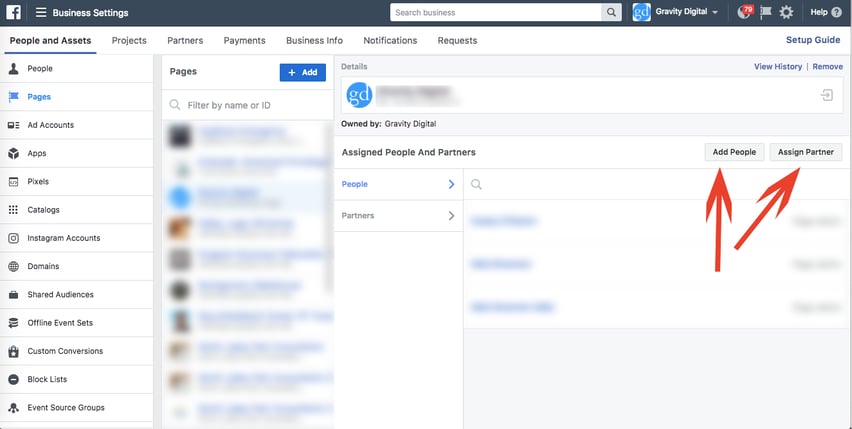This screenshot has width=852, height=429.
Task: Select the Instagram Accounts sidebar label
Action: pos(64,238)
